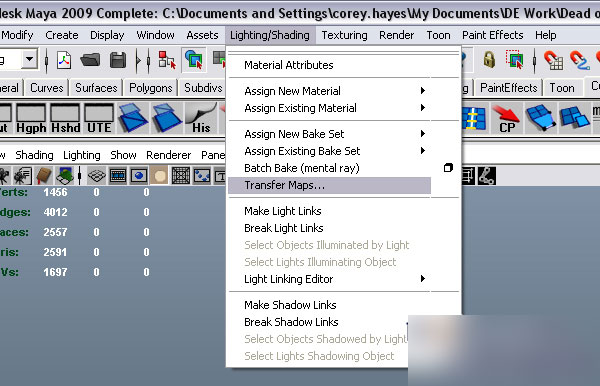The height and width of the screenshot is (386, 600).
Task: Open the Render menu
Action: tap(396, 35)
